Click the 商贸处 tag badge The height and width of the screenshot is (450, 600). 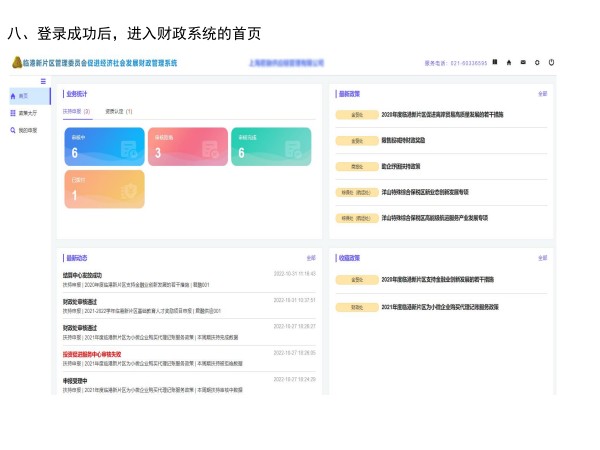click(x=357, y=166)
